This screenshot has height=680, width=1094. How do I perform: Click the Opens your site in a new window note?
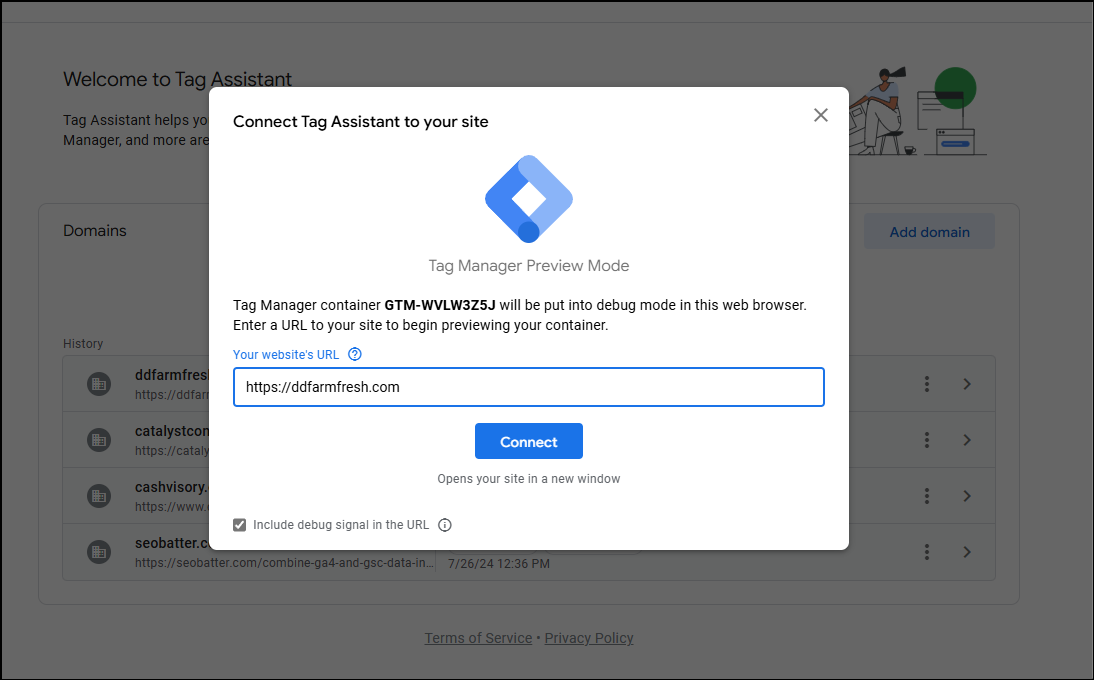[x=529, y=479]
